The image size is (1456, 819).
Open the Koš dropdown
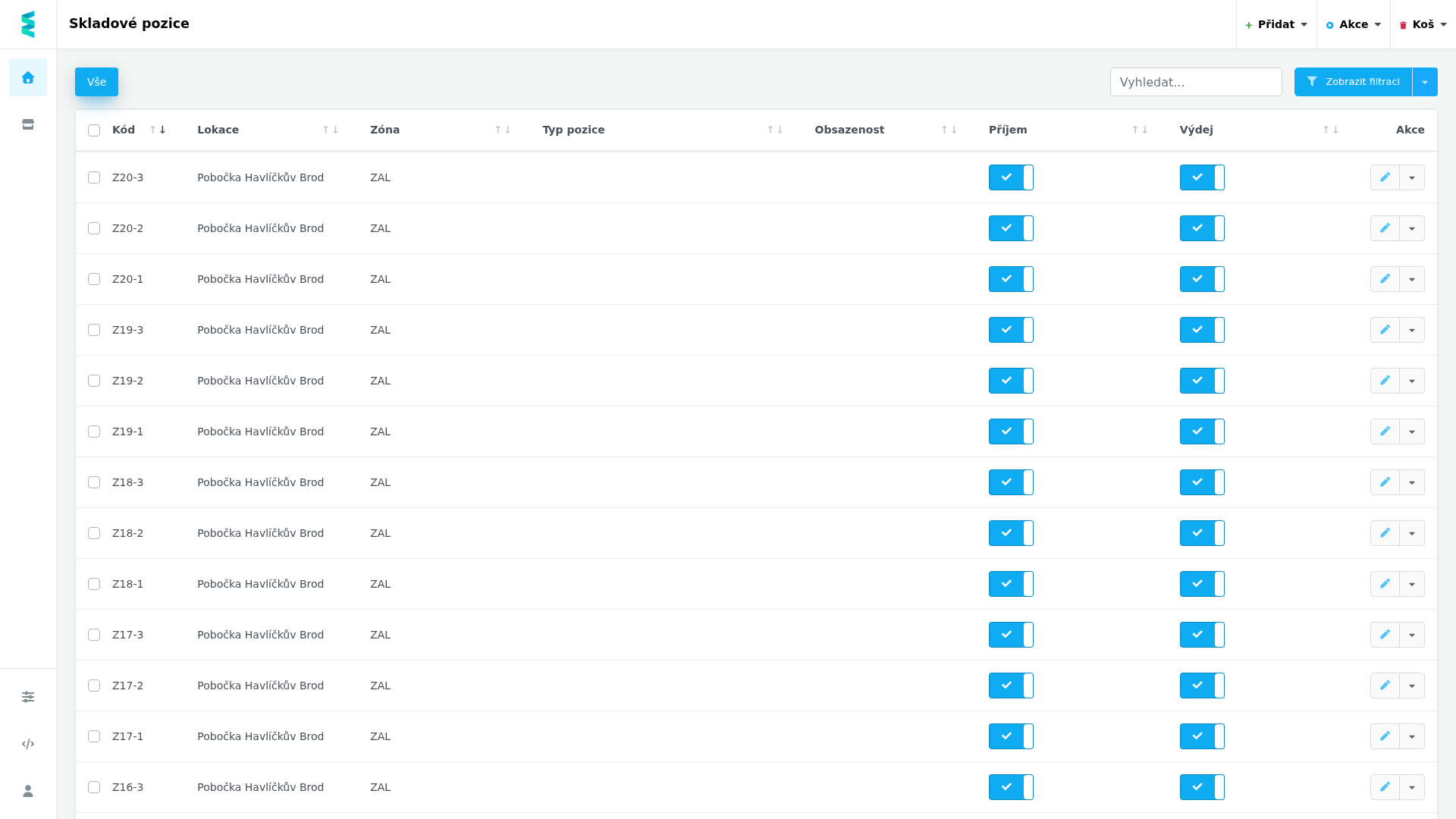pos(1423,24)
